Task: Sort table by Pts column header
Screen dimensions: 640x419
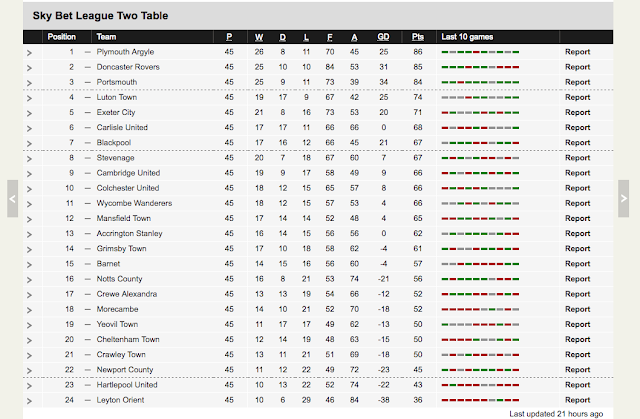Action: click(x=418, y=37)
